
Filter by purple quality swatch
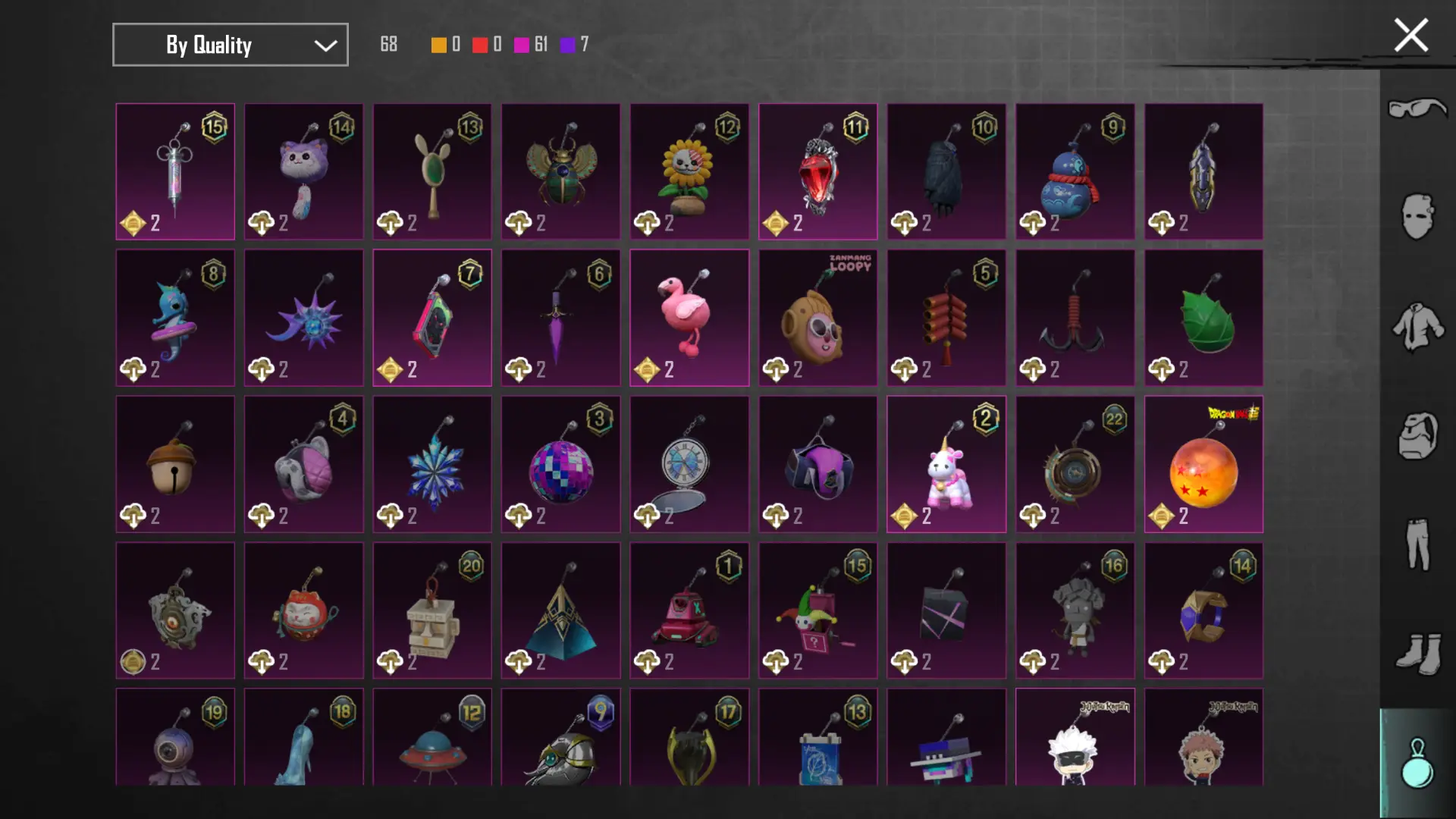[x=568, y=45]
